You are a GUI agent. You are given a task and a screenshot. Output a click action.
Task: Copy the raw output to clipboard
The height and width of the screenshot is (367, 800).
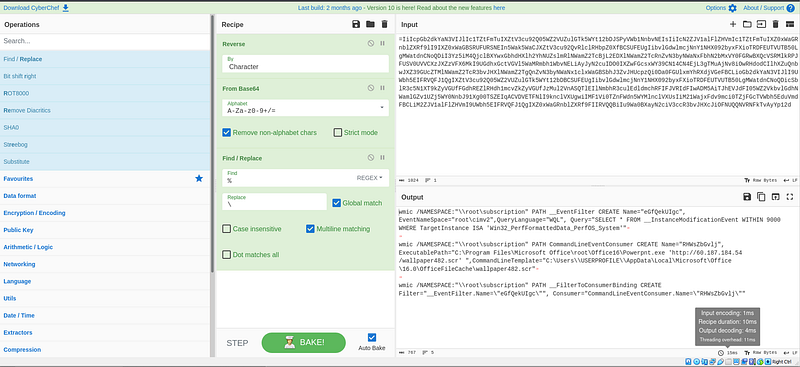[x=761, y=197]
